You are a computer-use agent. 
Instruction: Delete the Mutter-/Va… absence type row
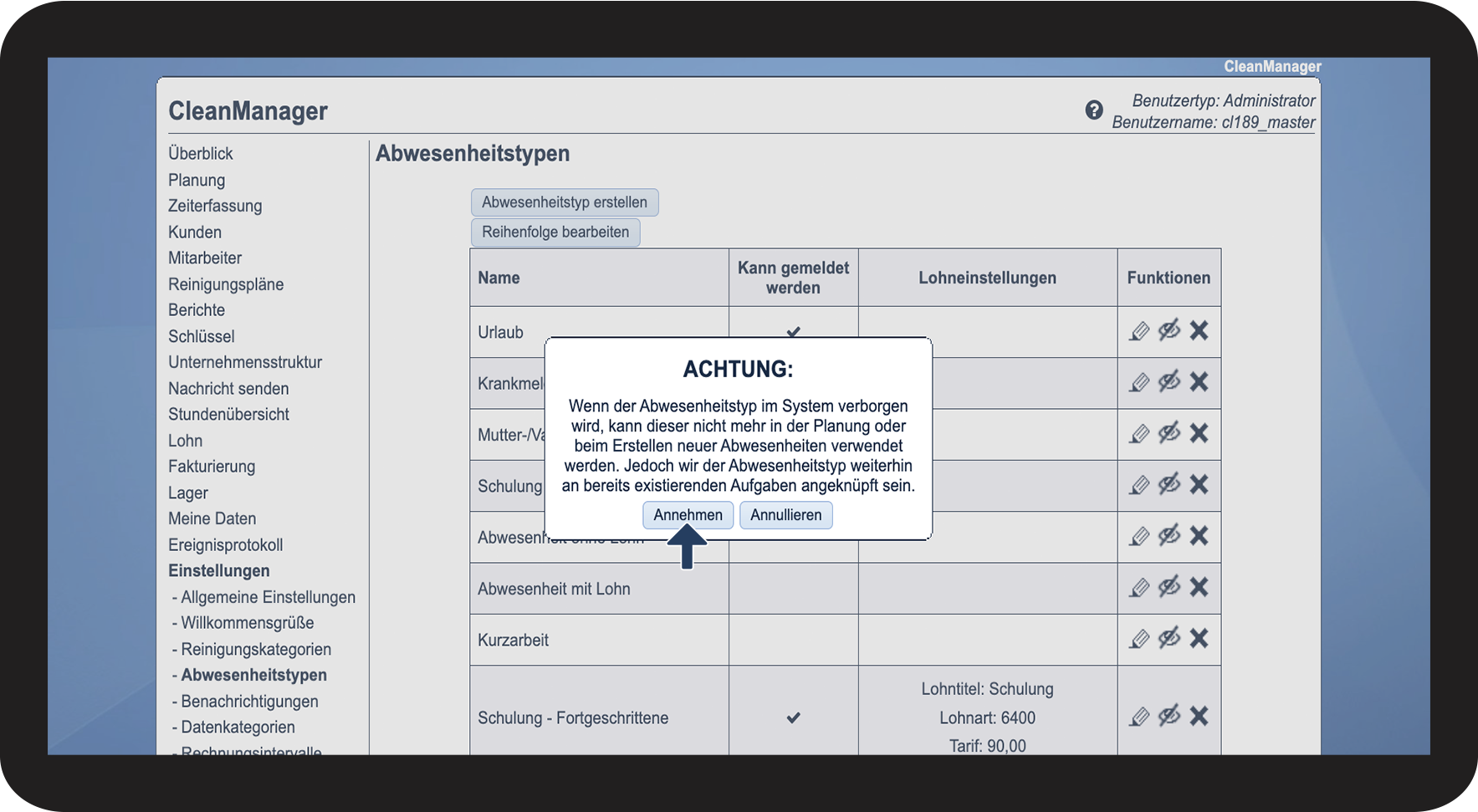pyautogui.click(x=1199, y=433)
